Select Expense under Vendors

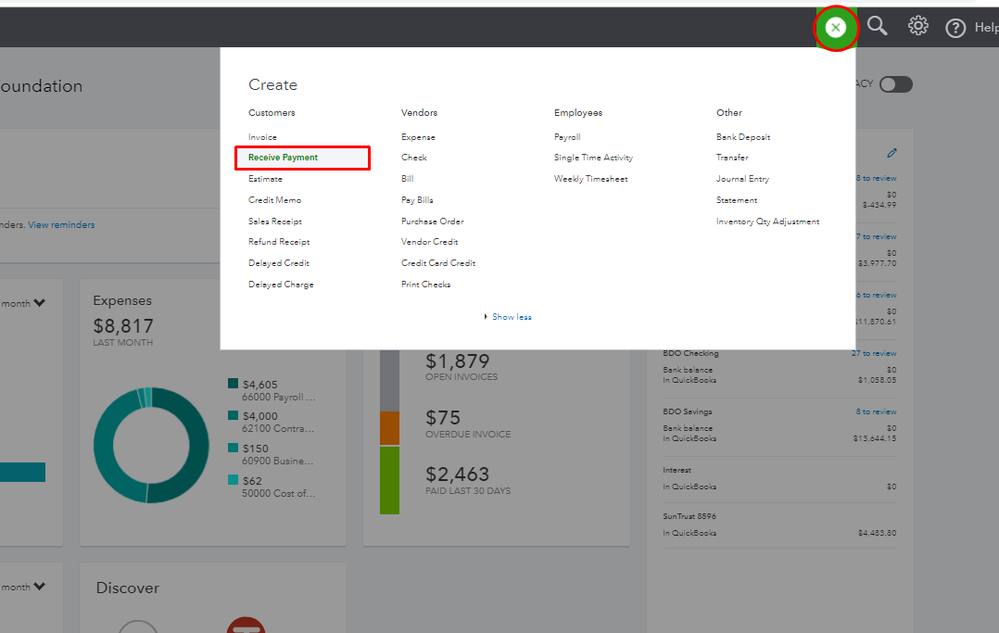pos(418,137)
